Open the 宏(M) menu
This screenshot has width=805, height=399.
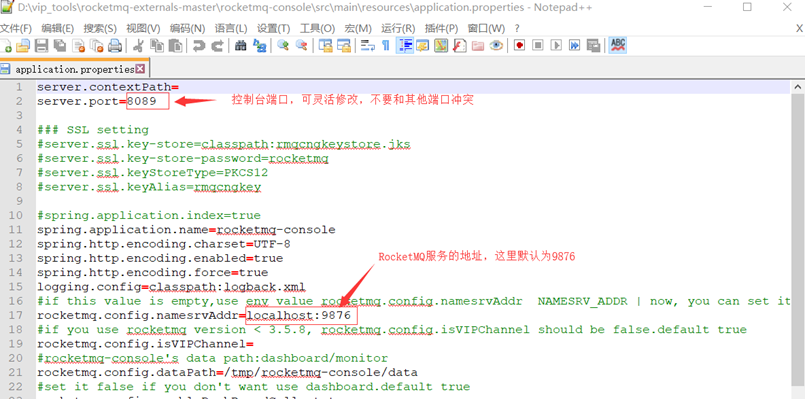click(358, 28)
